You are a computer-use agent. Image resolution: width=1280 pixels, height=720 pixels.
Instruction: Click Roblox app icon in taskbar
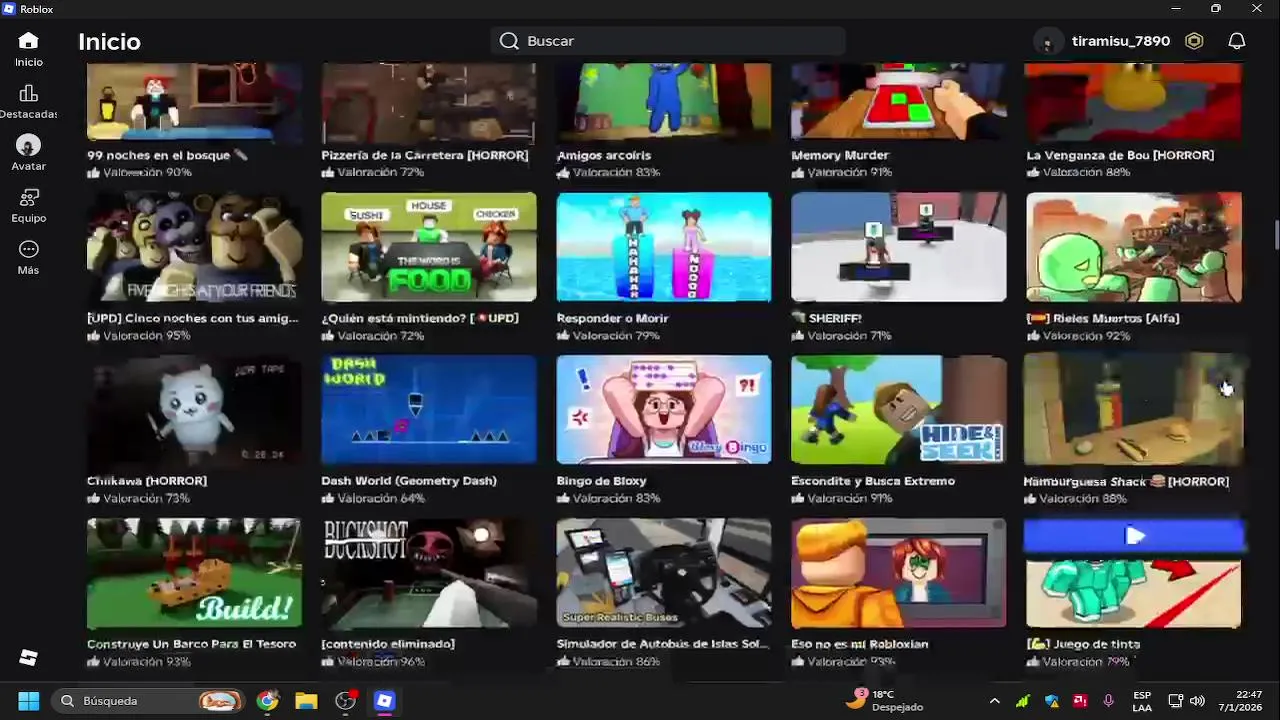pos(385,701)
